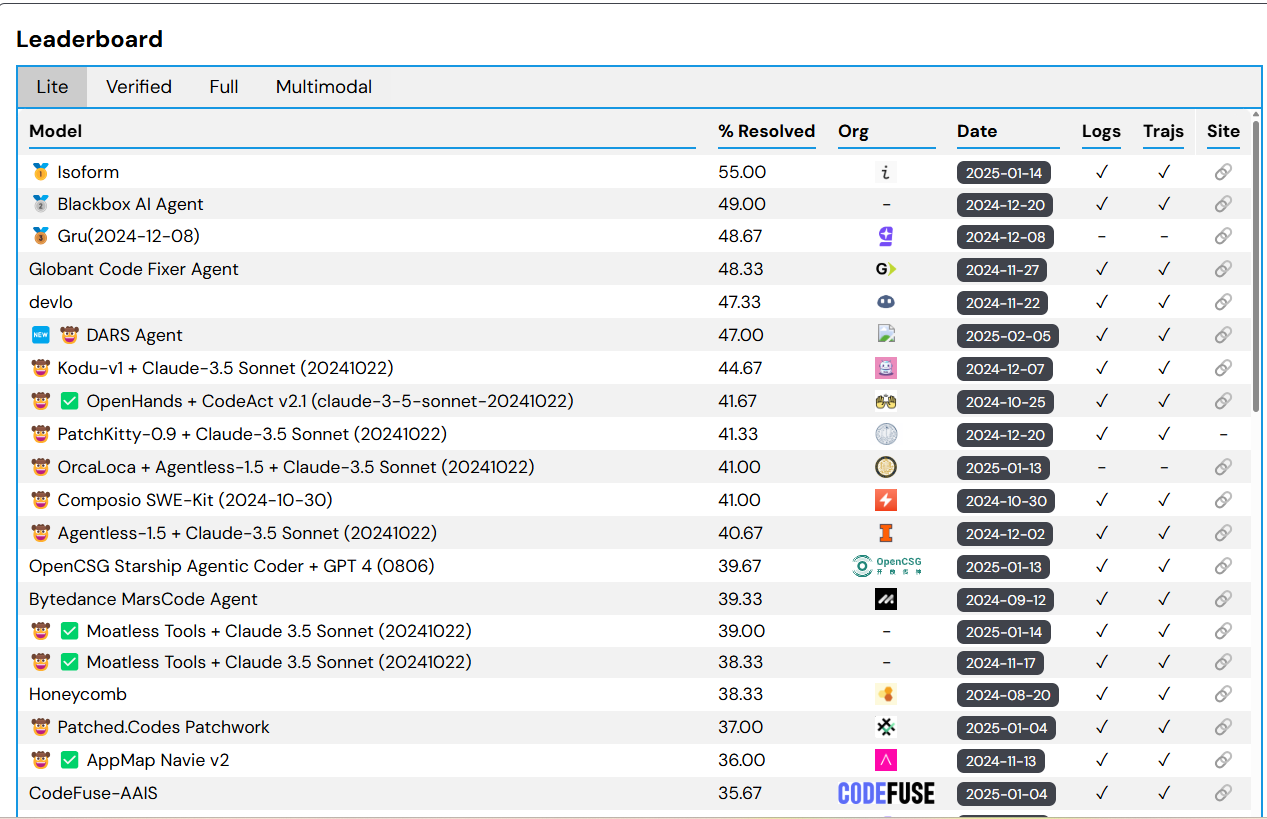Sort by % Resolved column header

(x=766, y=131)
